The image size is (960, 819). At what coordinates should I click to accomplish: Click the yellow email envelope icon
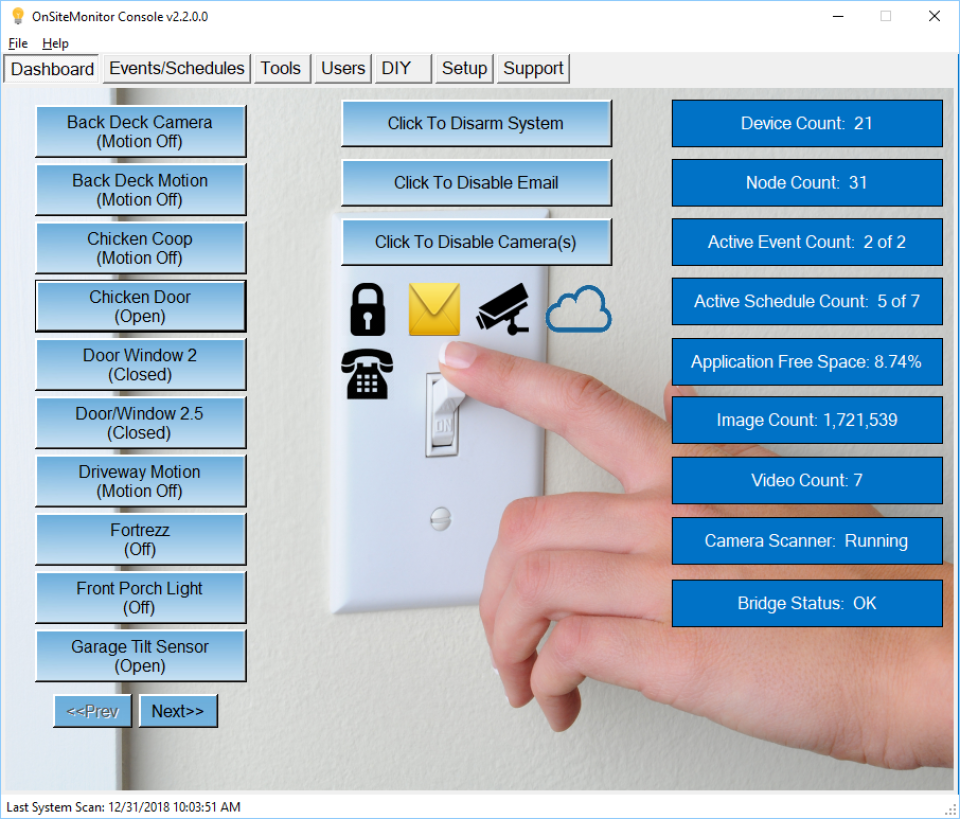pyautogui.click(x=434, y=308)
